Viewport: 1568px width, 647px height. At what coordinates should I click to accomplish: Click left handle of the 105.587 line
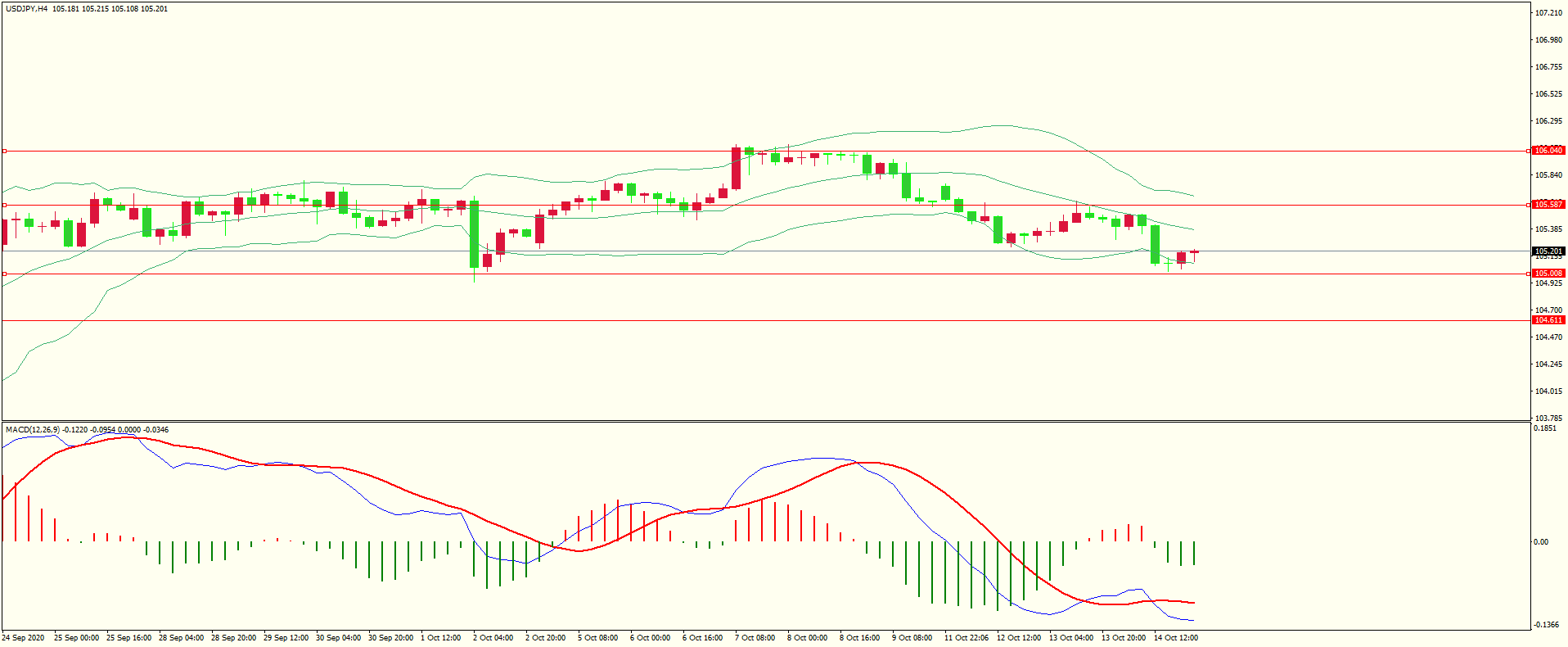pos(4,205)
